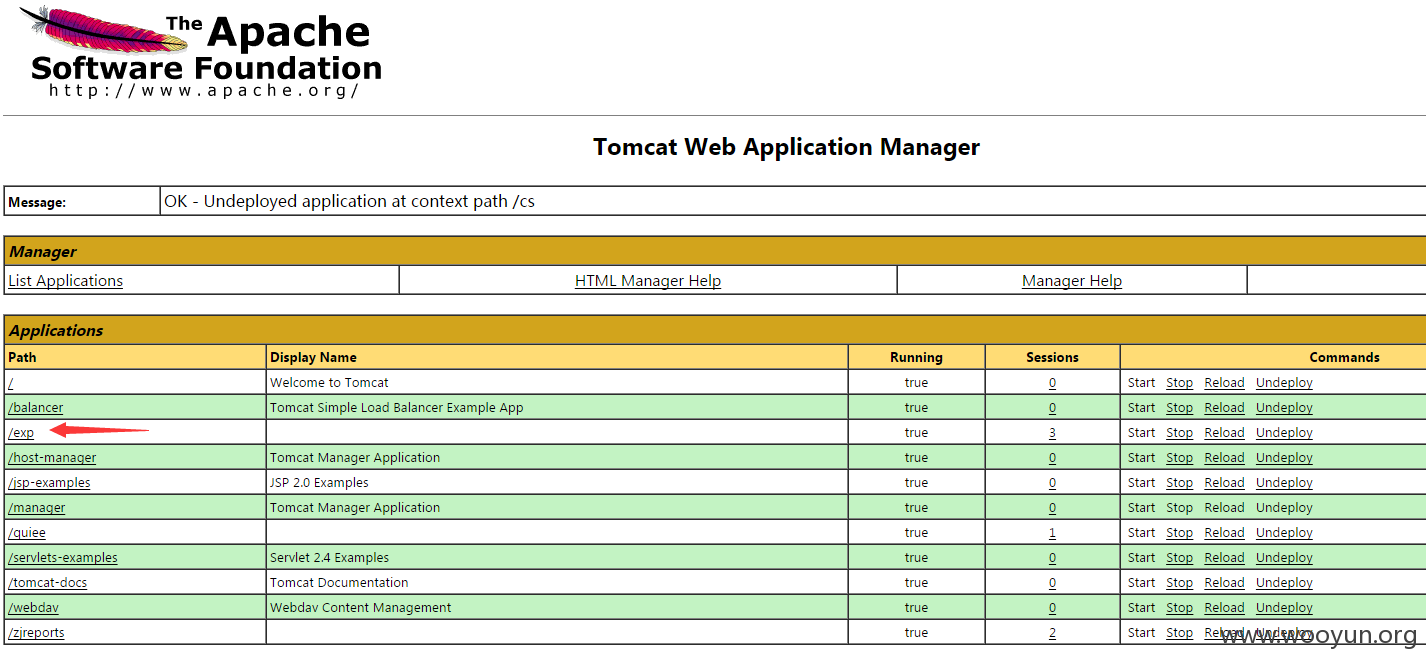View sessions count 1 for /quiee
The width and height of the screenshot is (1426, 664).
[x=1052, y=533]
